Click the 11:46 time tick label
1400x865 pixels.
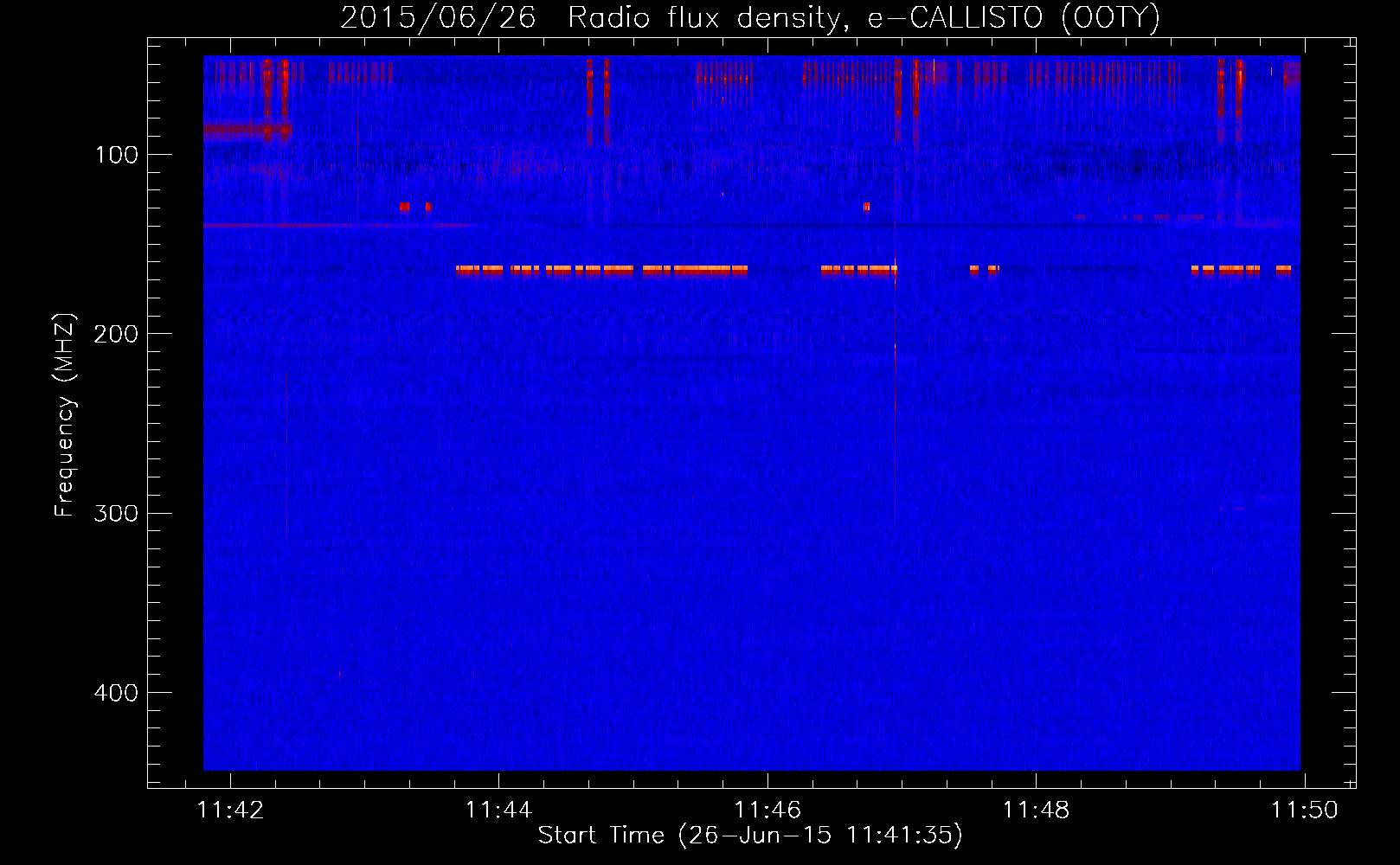(767, 811)
